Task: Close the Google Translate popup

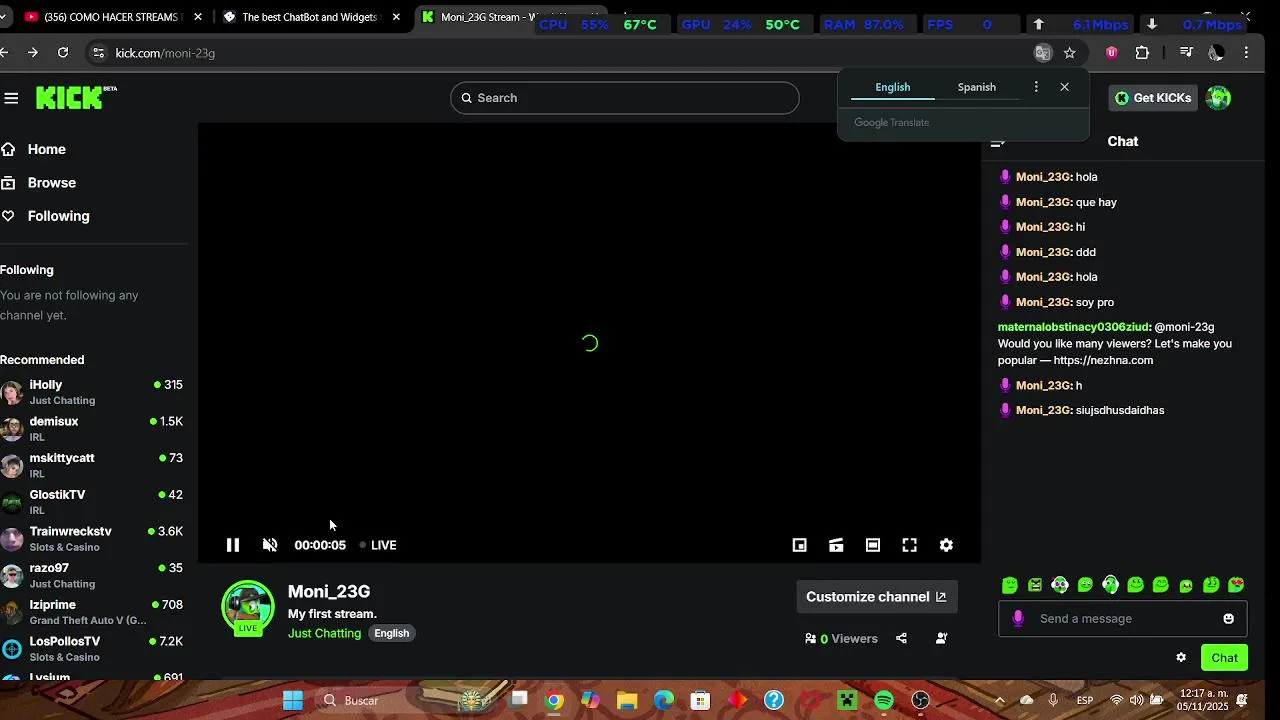Action: point(1065,87)
